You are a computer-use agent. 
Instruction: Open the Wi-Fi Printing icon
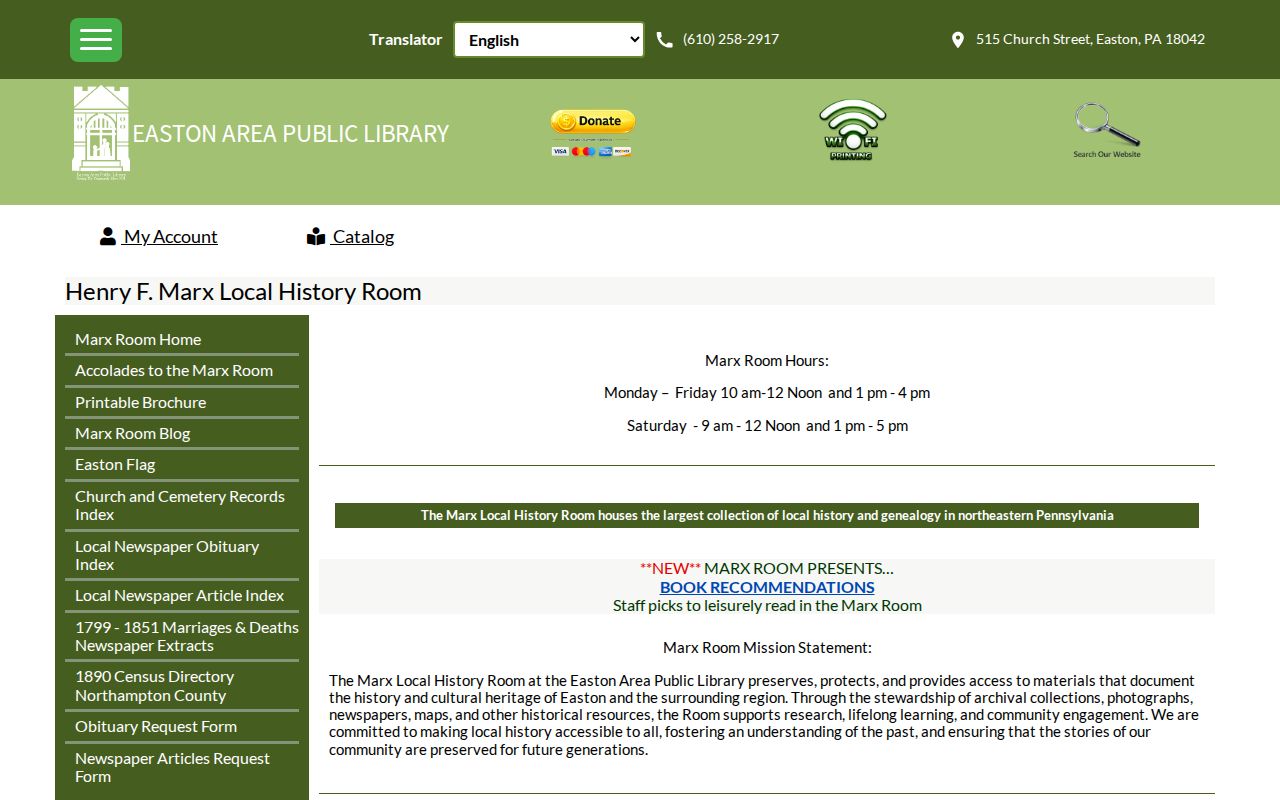click(852, 130)
